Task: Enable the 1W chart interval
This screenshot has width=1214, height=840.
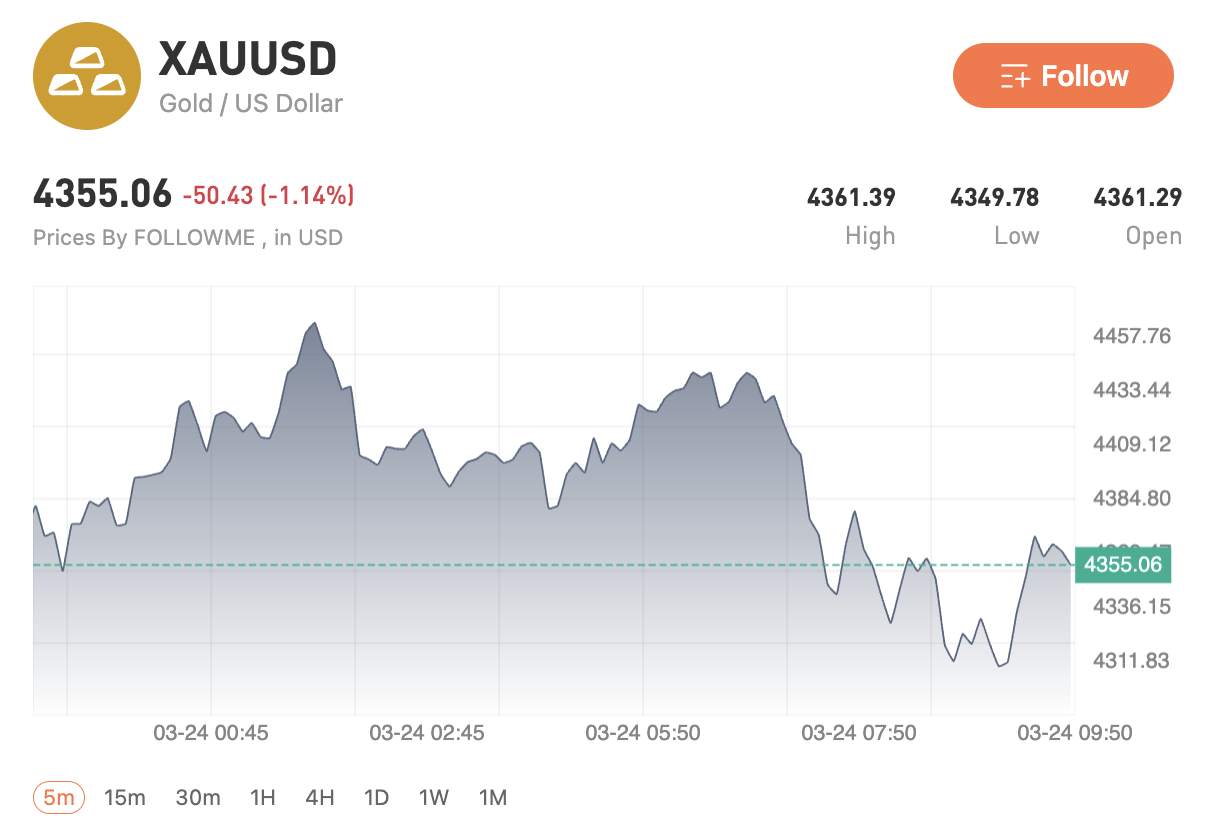Action: [434, 798]
